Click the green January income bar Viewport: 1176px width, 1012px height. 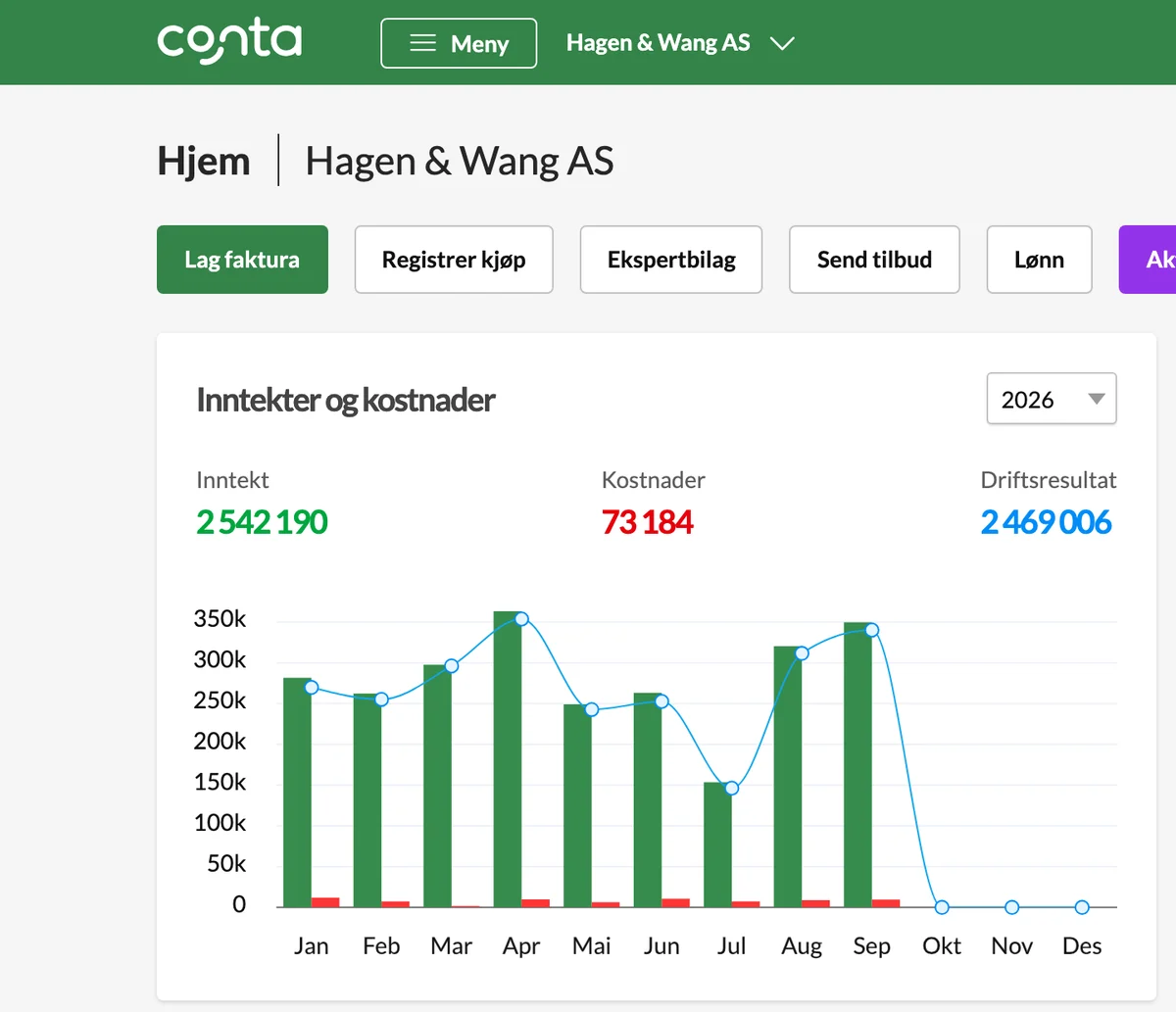point(297,793)
